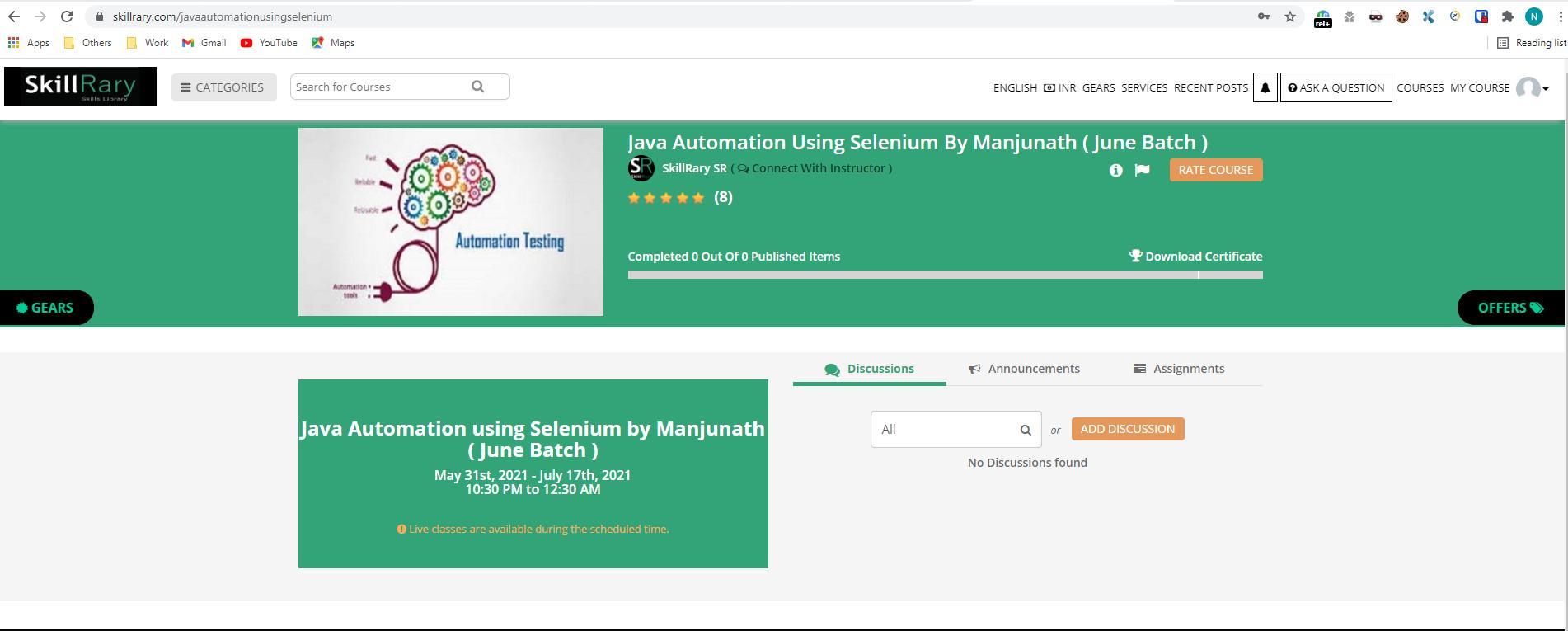Open the SERVICES navigation link
This screenshot has width=1568, height=631.
tap(1144, 87)
